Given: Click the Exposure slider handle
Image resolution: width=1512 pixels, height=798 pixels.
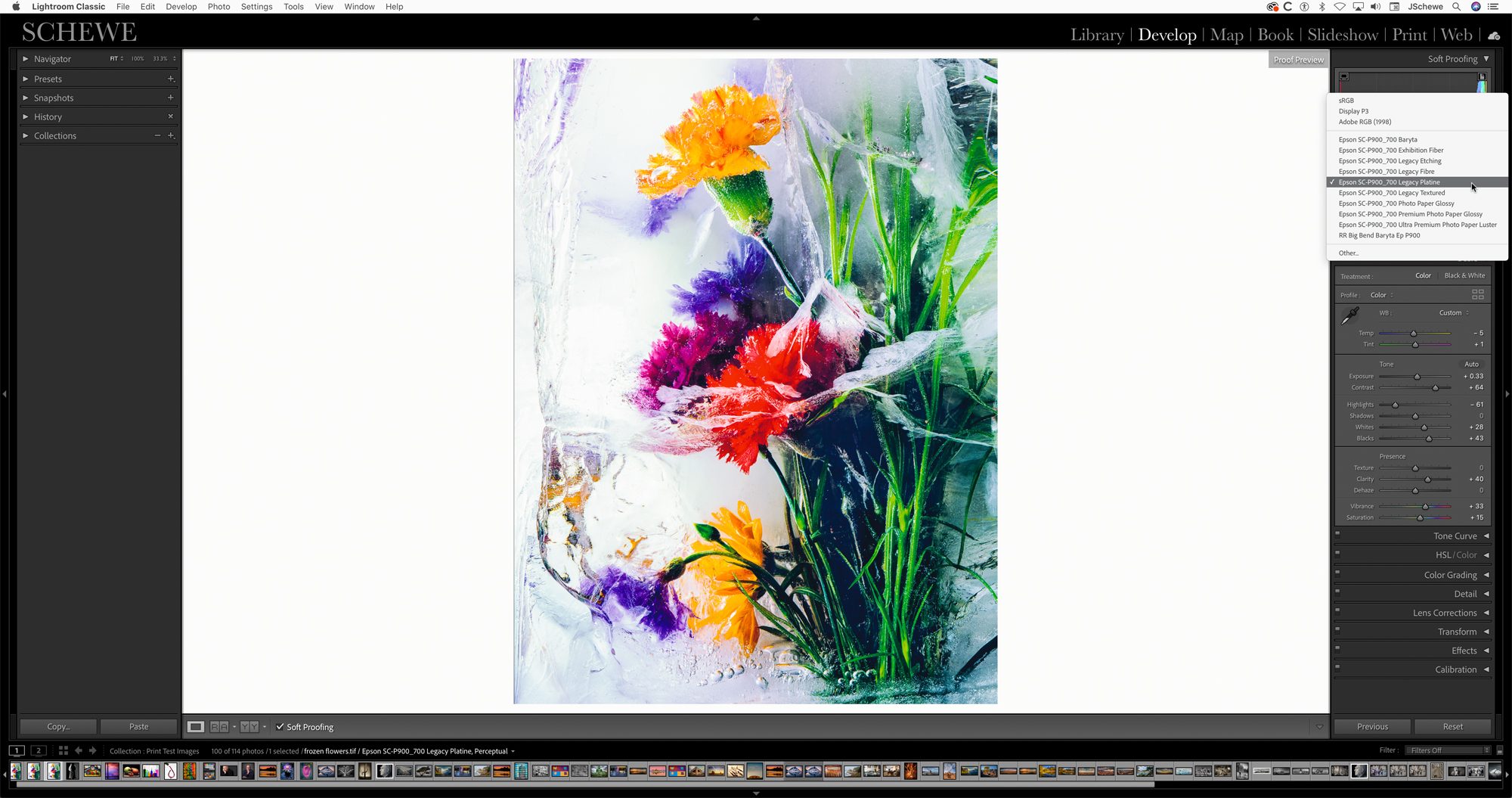Looking at the screenshot, I should click(1417, 377).
